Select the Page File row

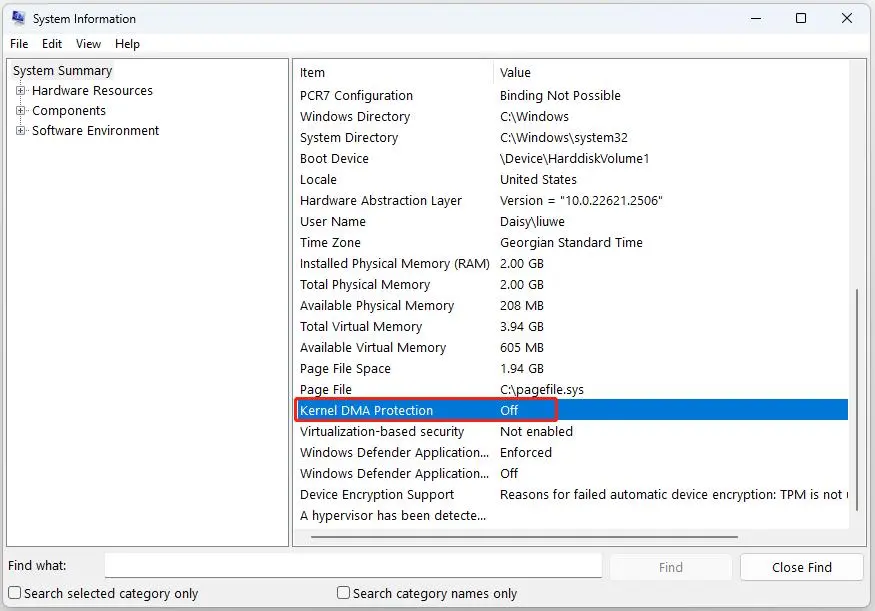pyautogui.click(x=571, y=389)
